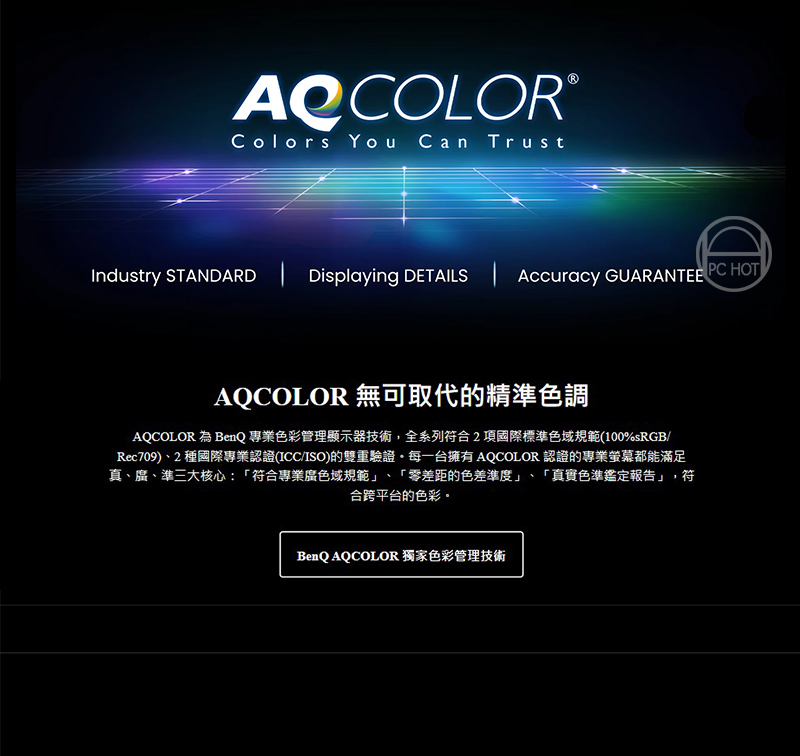Click the divider between STANDARD and Displaying

click(283, 274)
